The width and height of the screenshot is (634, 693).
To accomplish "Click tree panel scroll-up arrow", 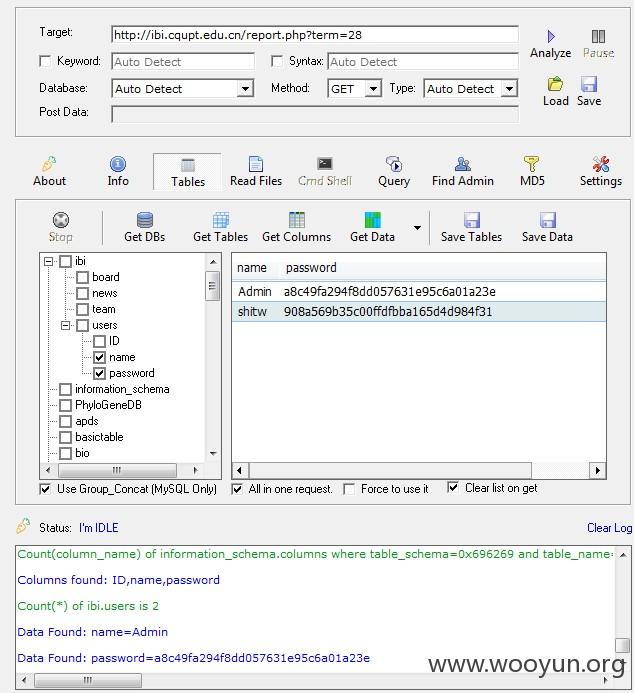I will (x=213, y=262).
